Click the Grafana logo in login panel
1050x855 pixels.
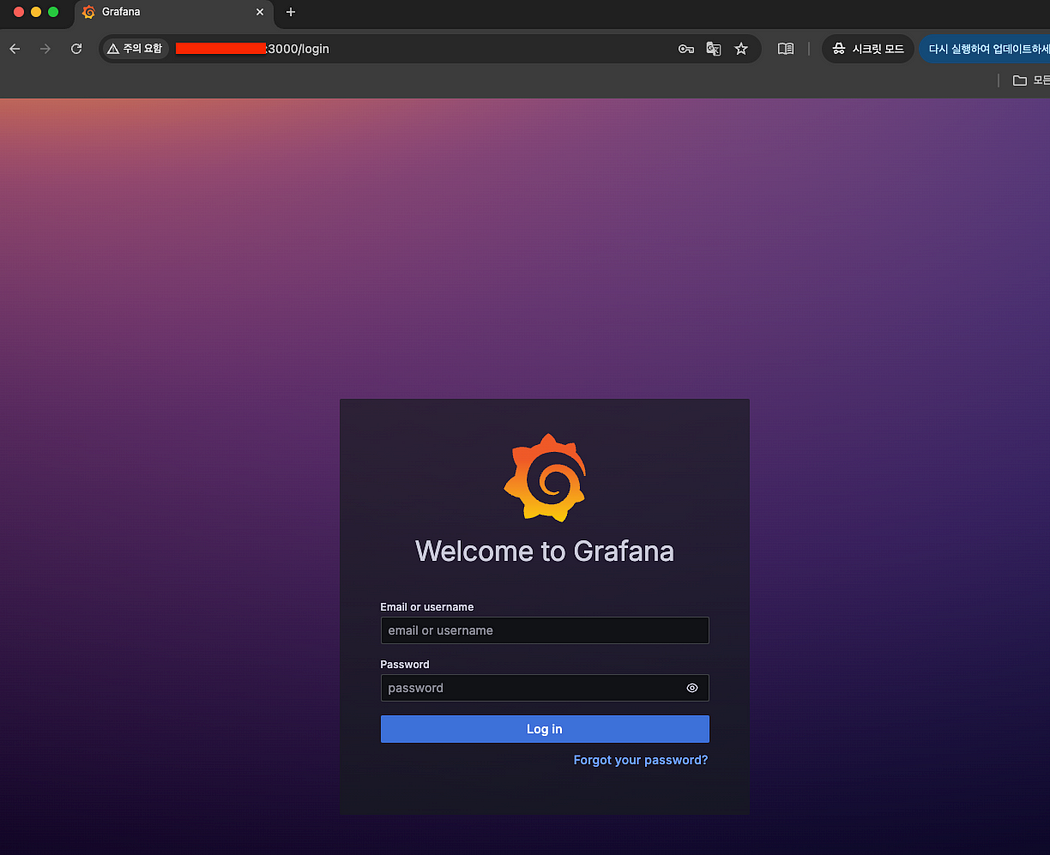pos(545,477)
